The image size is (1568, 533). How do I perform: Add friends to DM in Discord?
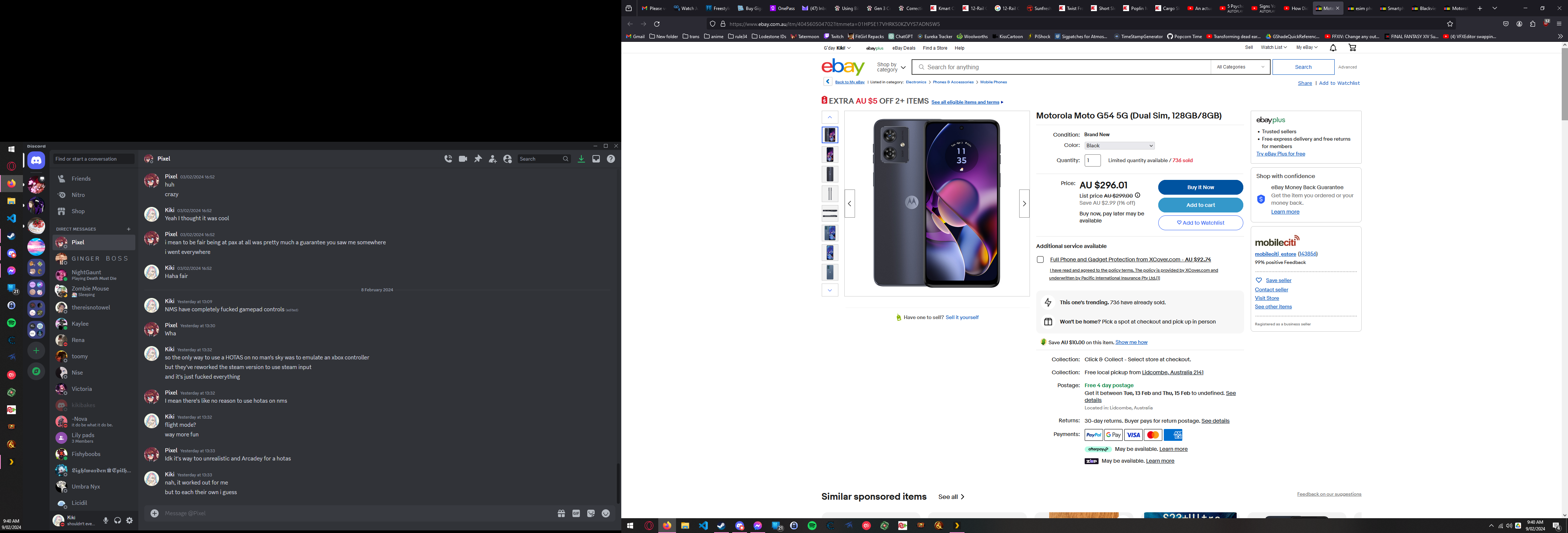[x=493, y=159]
